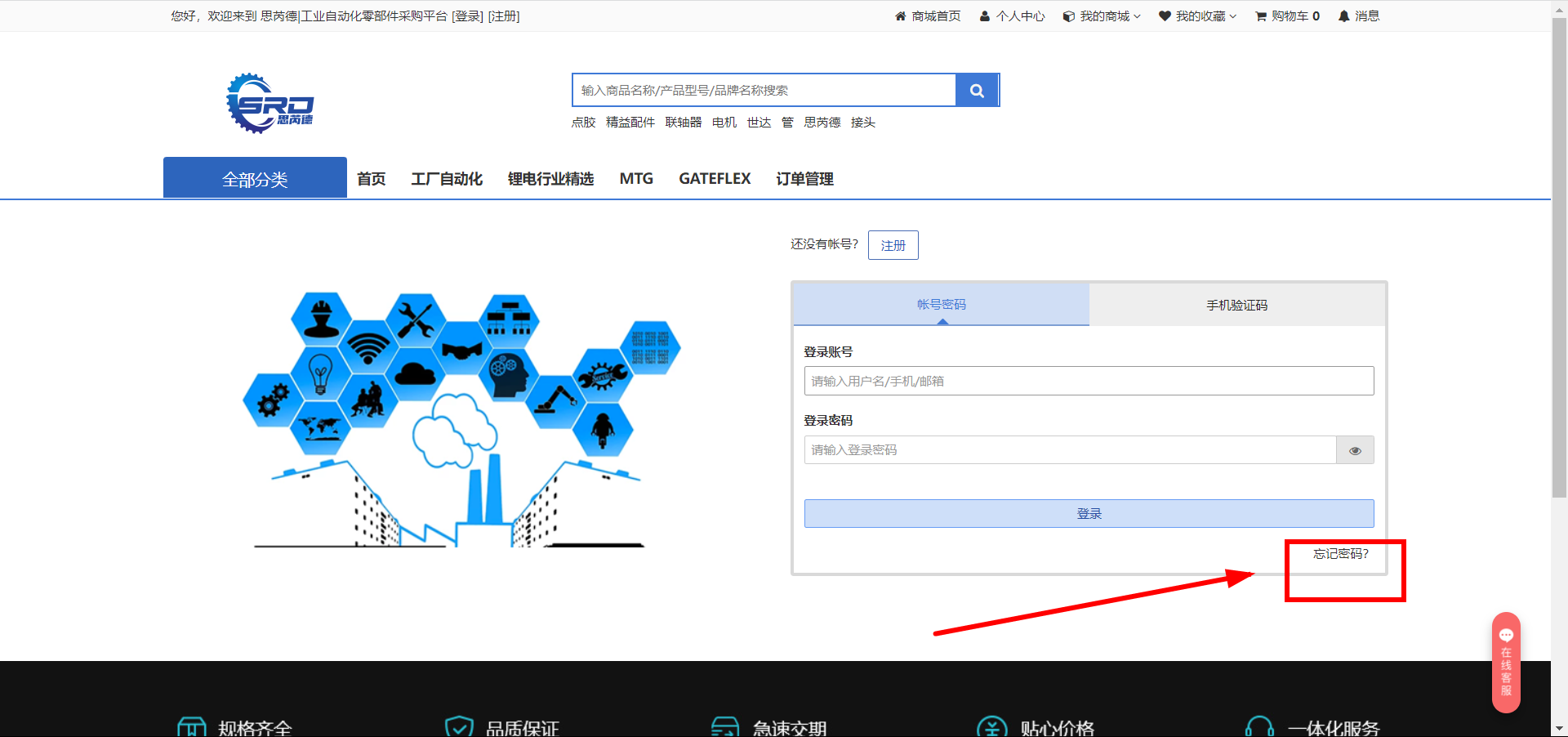Open the bell messages notification
The image size is (1568, 737).
[x=1343, y=16]
